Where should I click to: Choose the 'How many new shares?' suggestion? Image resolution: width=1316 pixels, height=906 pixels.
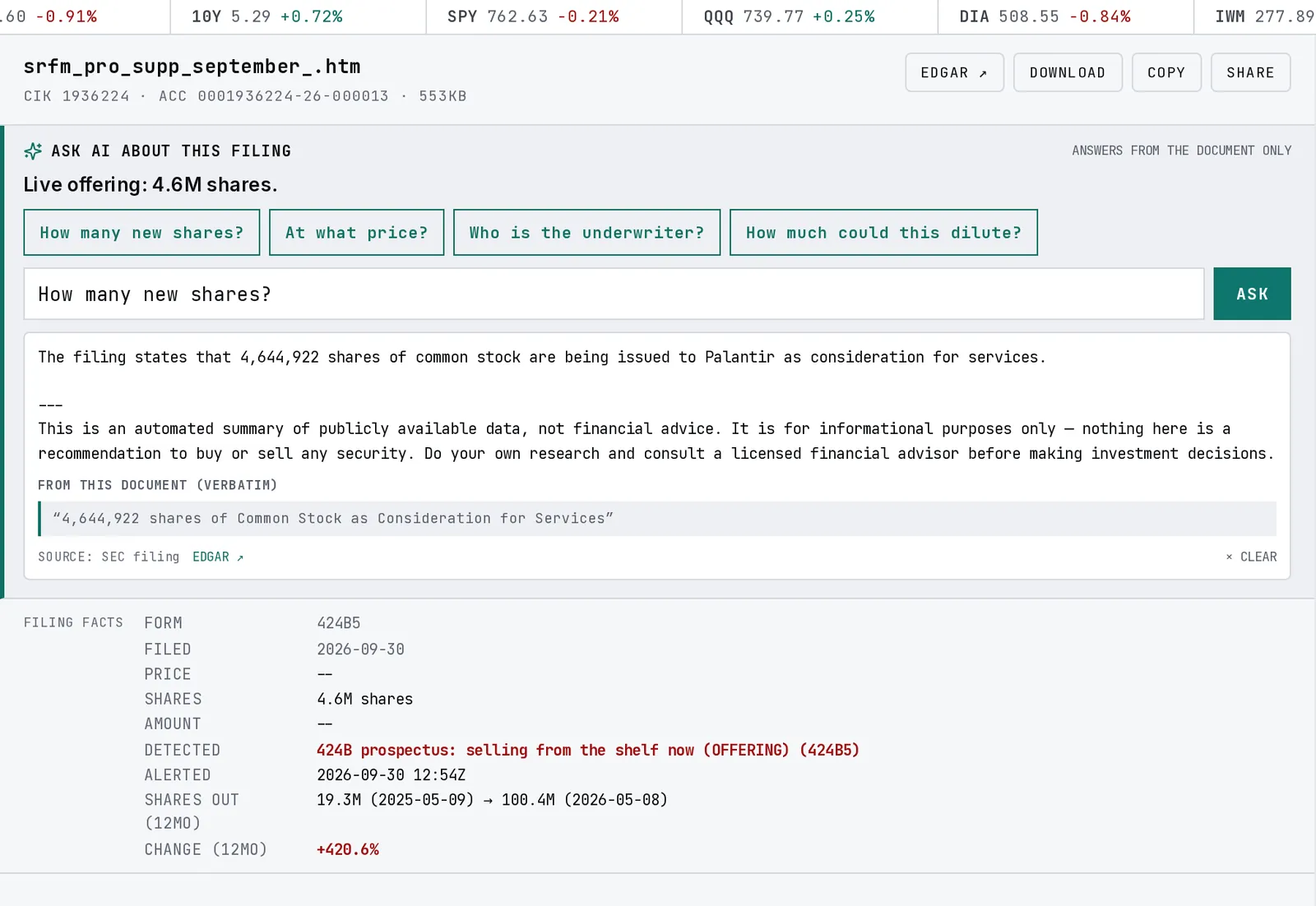[x=141, y=233]
